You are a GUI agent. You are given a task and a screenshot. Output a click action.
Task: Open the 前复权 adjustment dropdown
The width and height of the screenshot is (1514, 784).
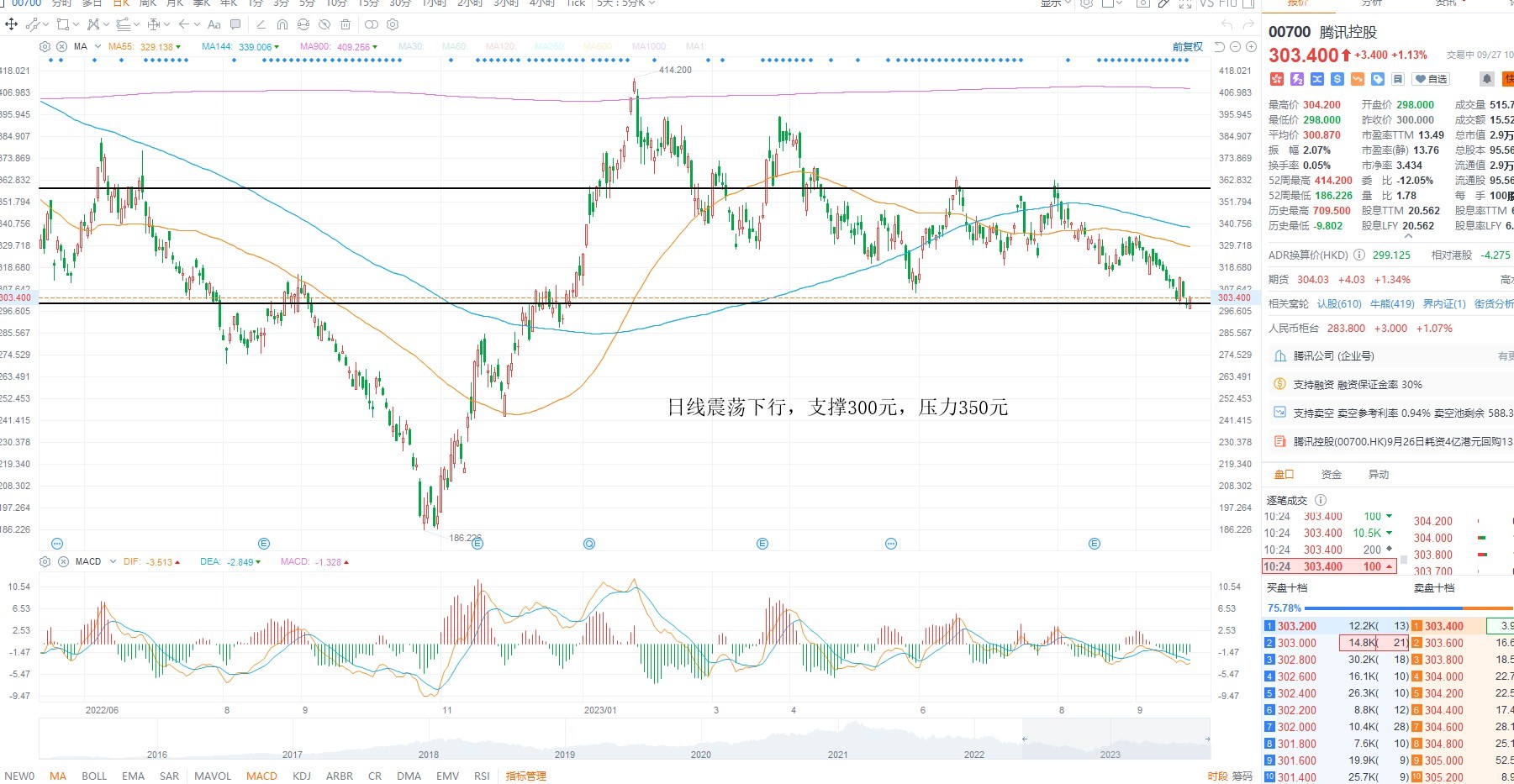1188,47
